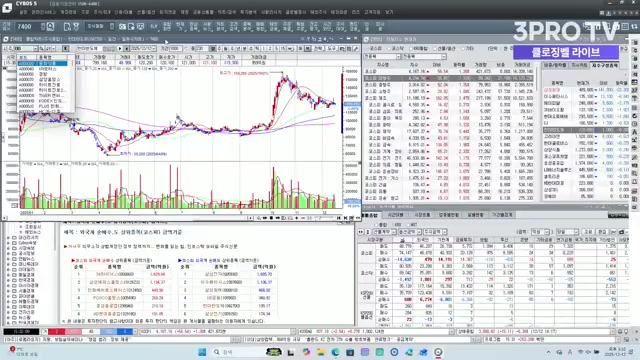Open Microsoft Edge from taskbar
Screen dimensions: 640x360
point(335,352)
